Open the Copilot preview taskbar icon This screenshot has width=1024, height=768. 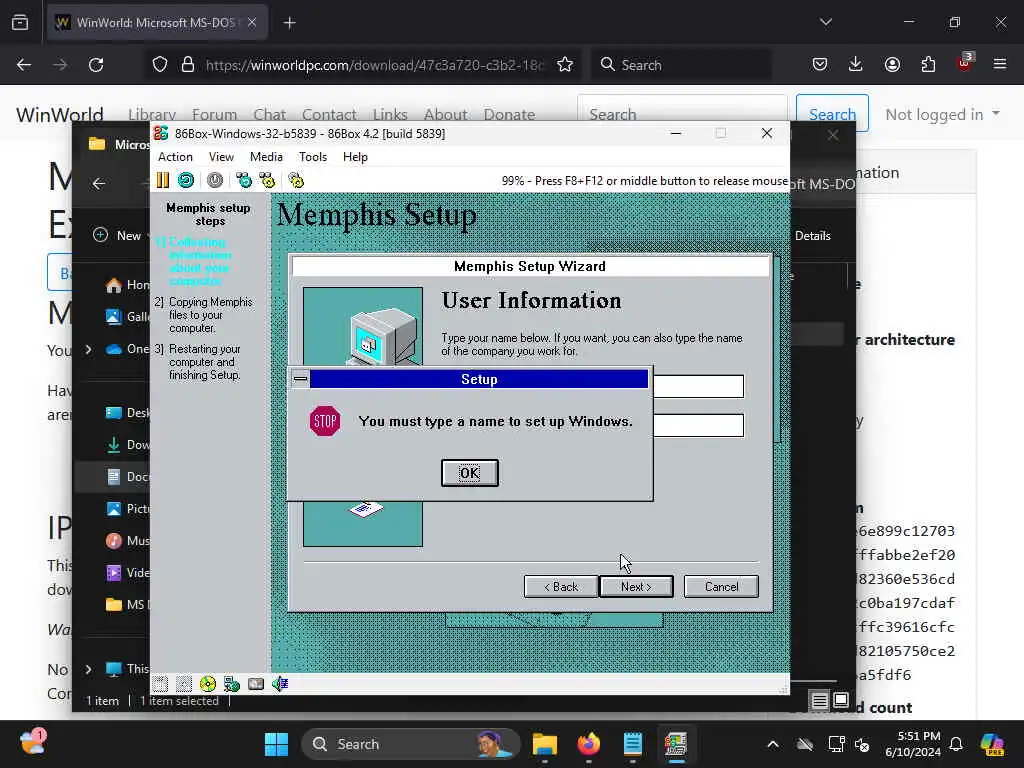(993, 744)
